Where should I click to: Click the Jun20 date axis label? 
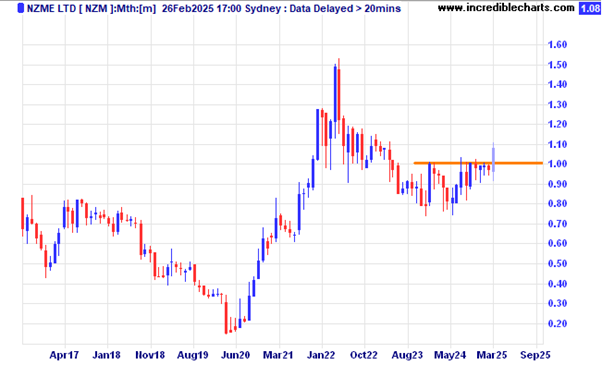[236, 355]
